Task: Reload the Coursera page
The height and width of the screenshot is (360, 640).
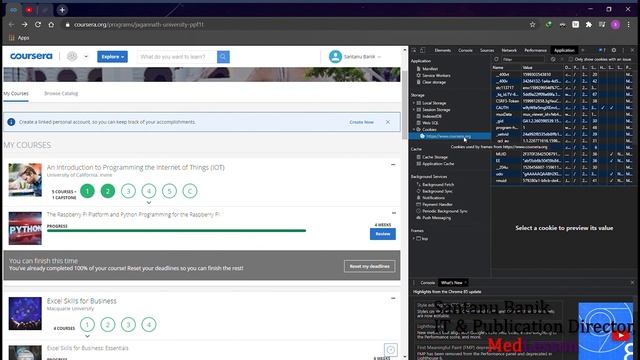Action: click(38, 24)
